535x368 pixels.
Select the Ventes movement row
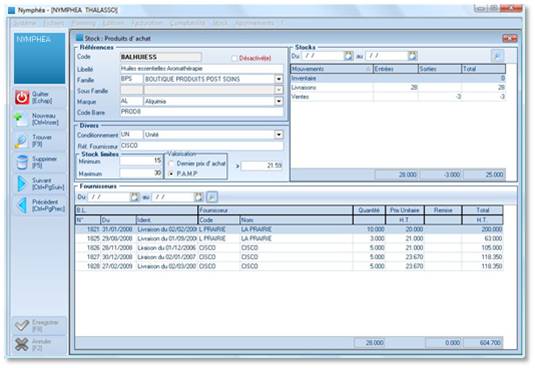(x=398, y=97)
